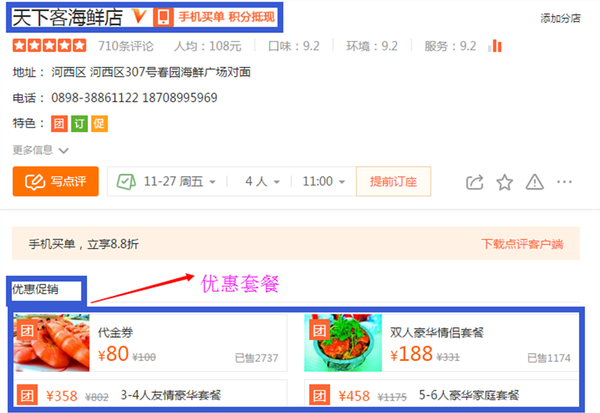Click the shrimp 代金券 deal thumbnail
The width and height of the screenshot is (600, 413).
coord(52,343)
